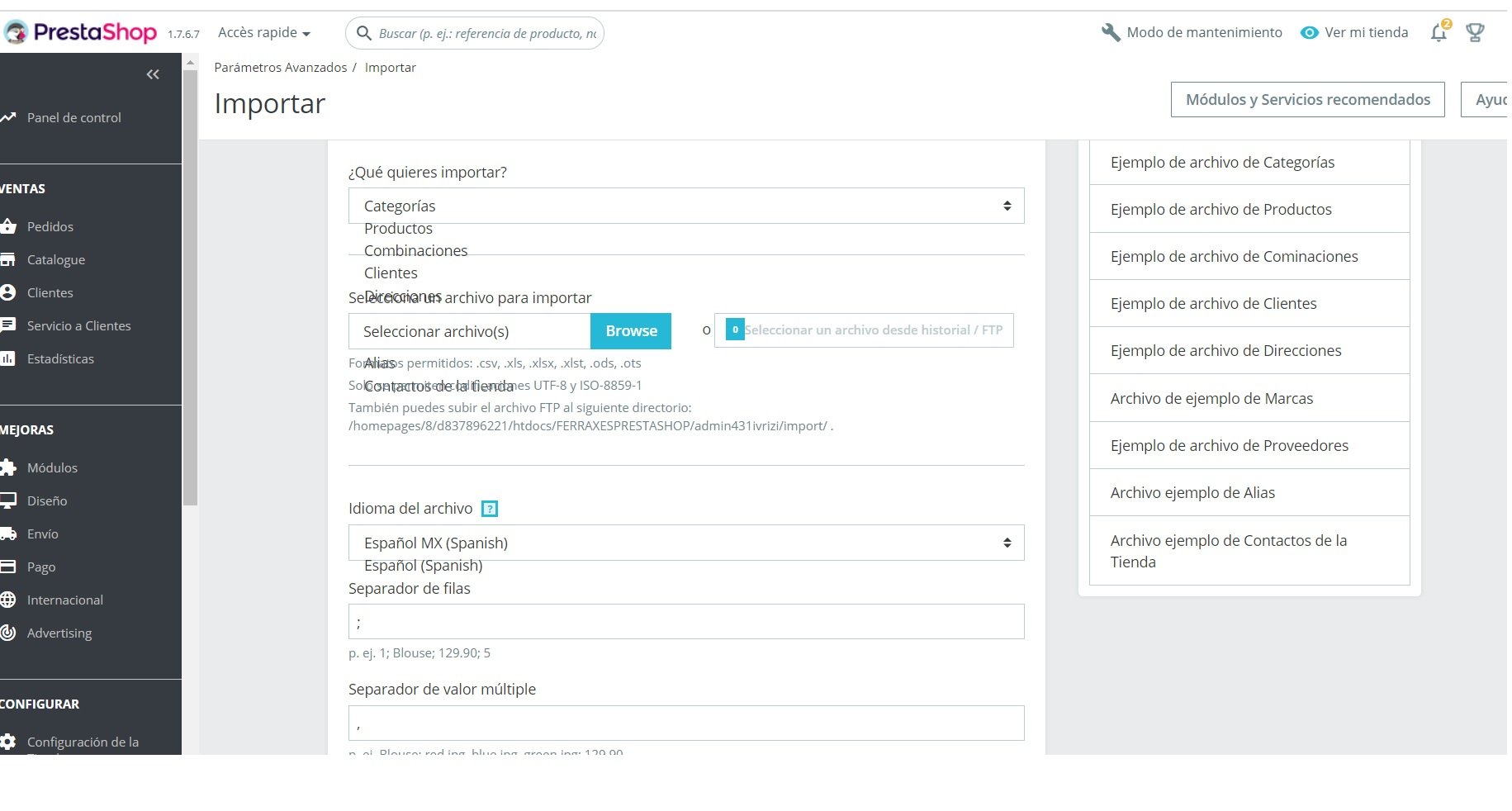The height and width of the screenshot is (811, 1512).
Task: Open the Catalogue sidebar menu
Action: tap(56, 259)
